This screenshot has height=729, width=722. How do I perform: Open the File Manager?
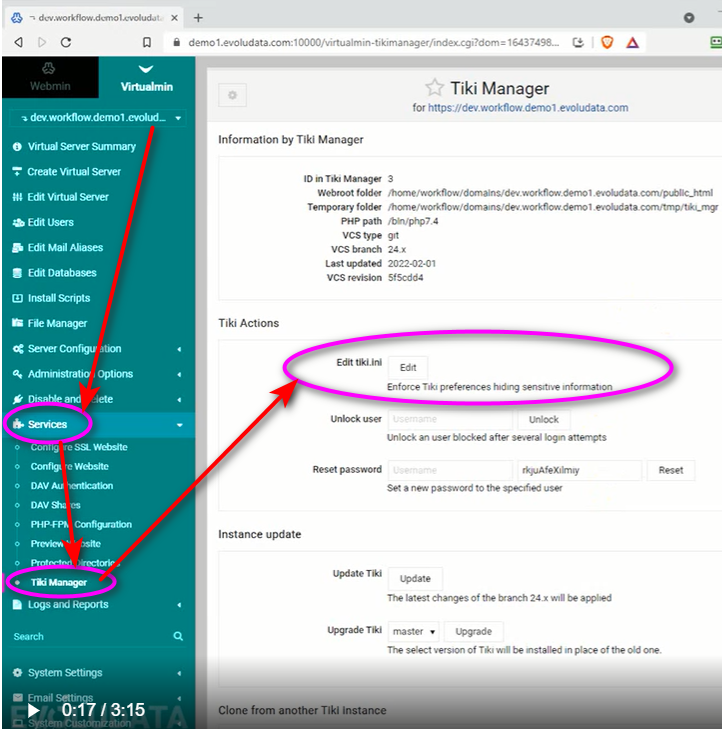pyautogui.click(x=57, y=323)
